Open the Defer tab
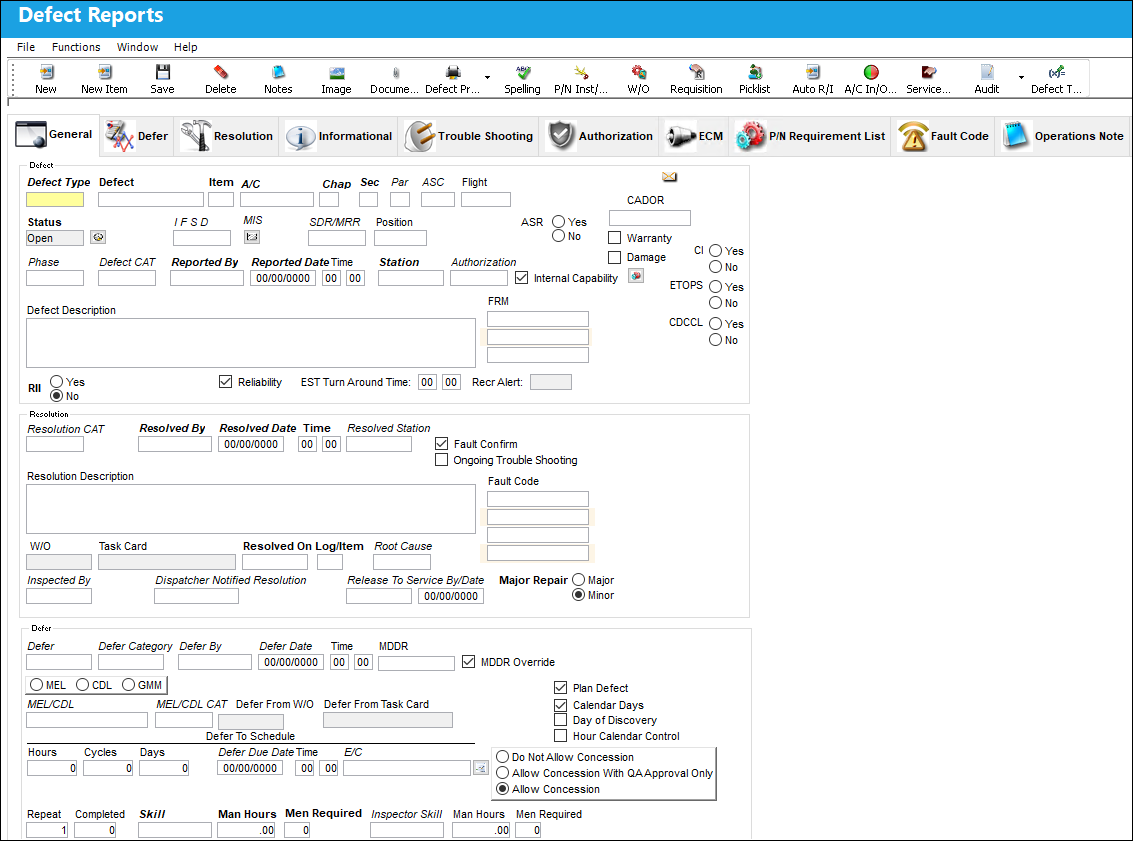Image resolution: width=1133 pixels, height=841 pixels. tap(137, 136)
